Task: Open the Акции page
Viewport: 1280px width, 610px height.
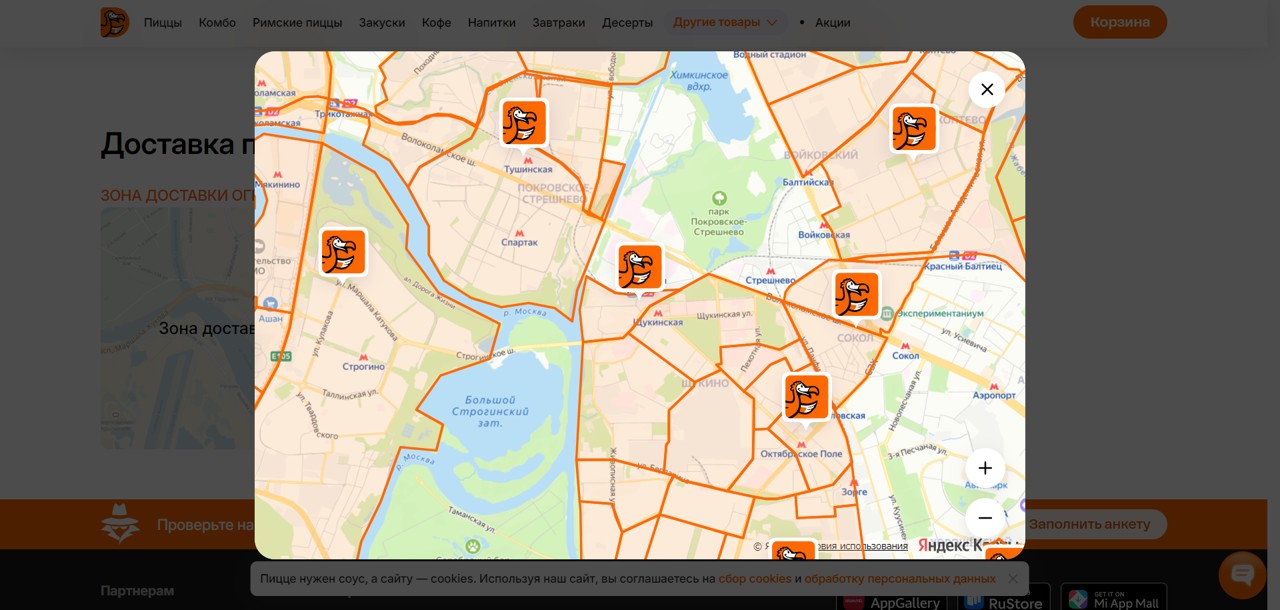Action: point(833,22)
